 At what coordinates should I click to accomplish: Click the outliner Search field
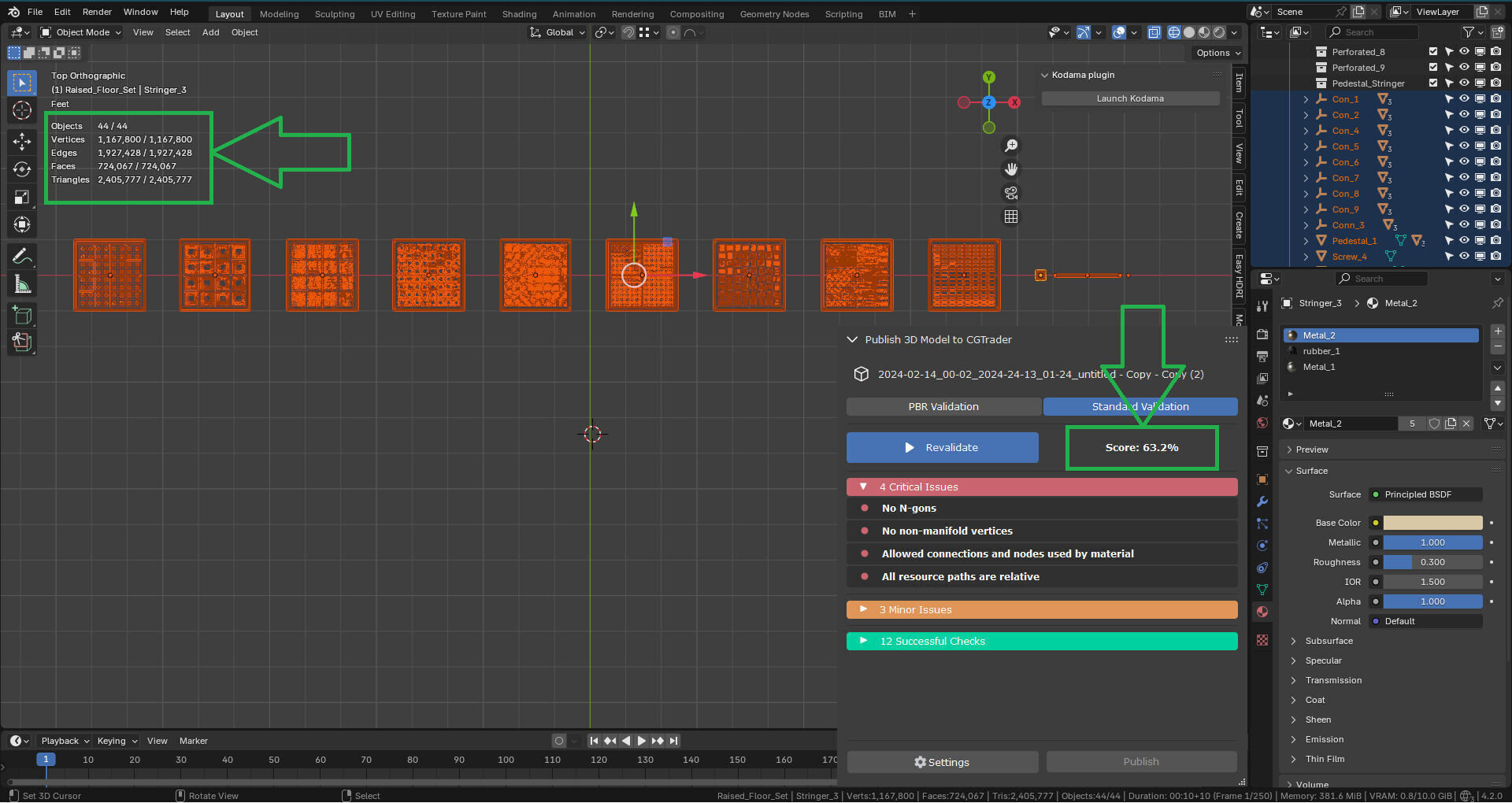(x=1373, y=32)
